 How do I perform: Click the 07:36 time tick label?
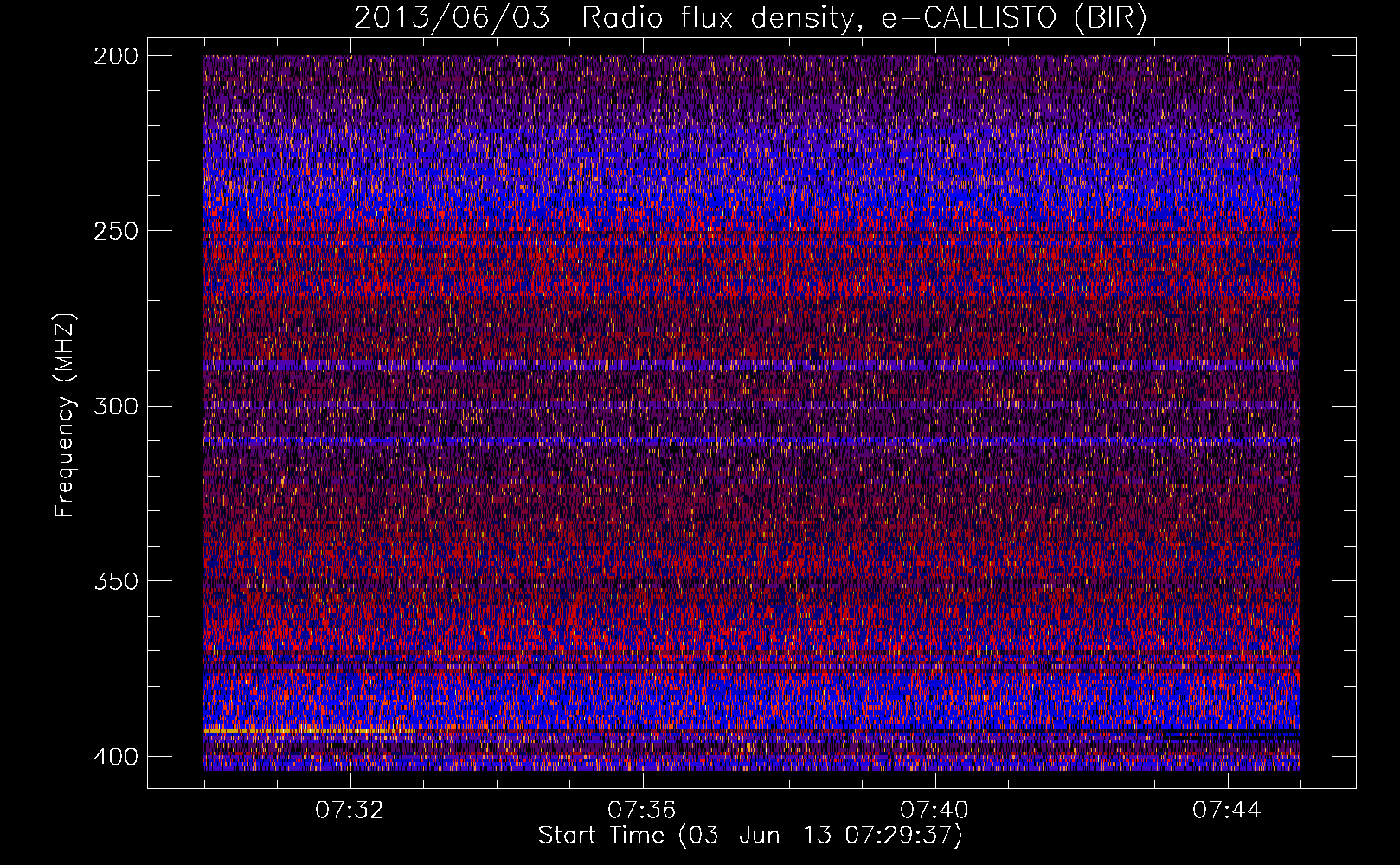click(642, 811)
